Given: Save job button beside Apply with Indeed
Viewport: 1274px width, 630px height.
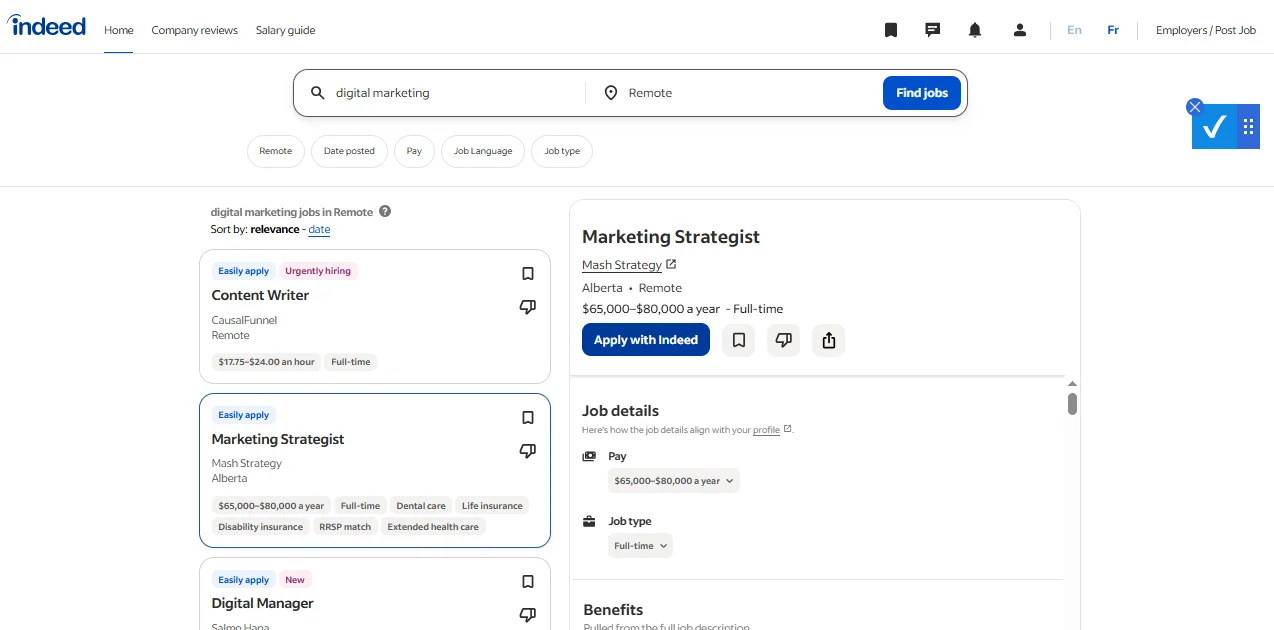Looking at the screenshot, I should [739, 340].
